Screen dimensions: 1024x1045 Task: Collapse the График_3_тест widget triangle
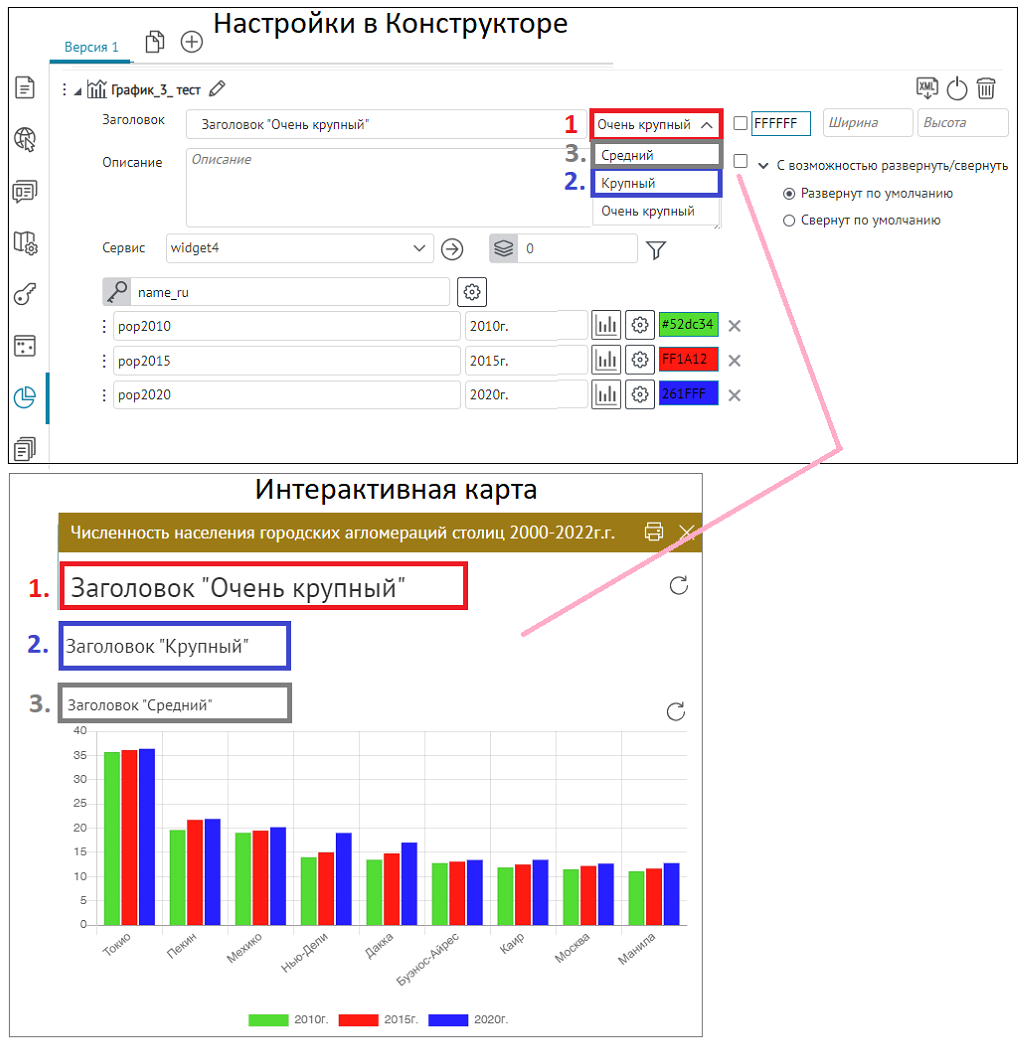point(78,90)
